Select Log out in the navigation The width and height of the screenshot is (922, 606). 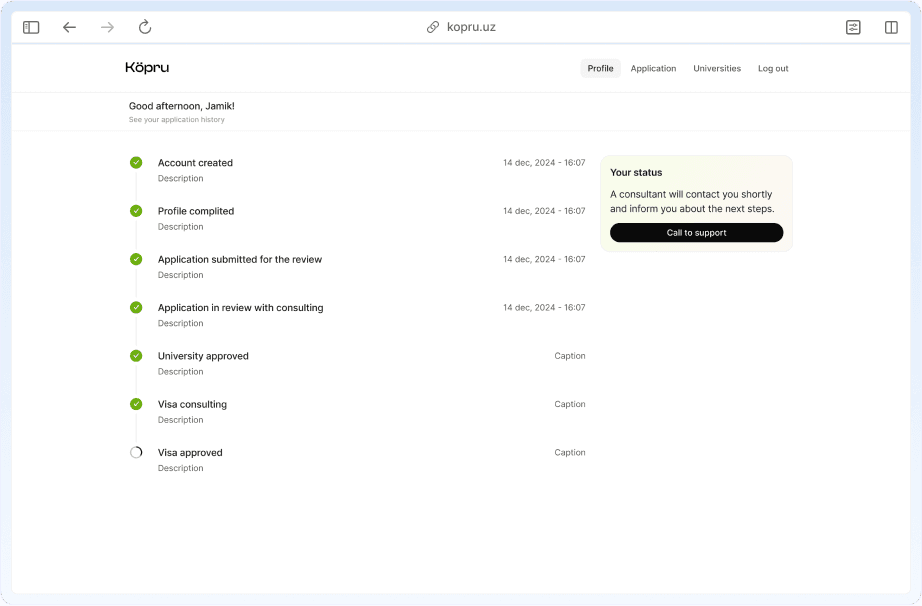point(773,68)
